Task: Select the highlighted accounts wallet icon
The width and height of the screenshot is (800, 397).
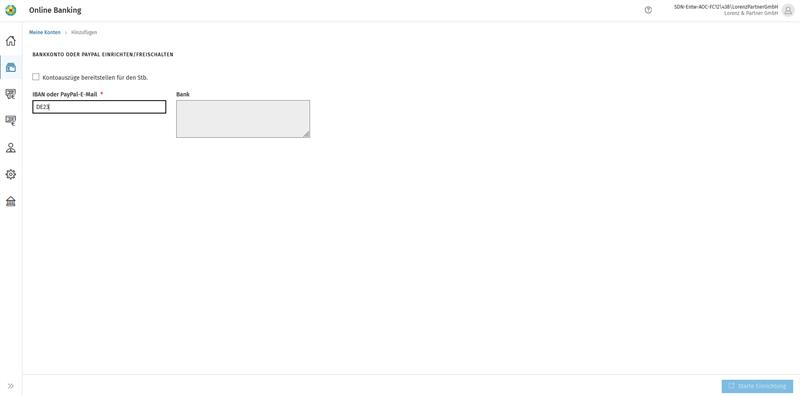Action: (11, 67)
